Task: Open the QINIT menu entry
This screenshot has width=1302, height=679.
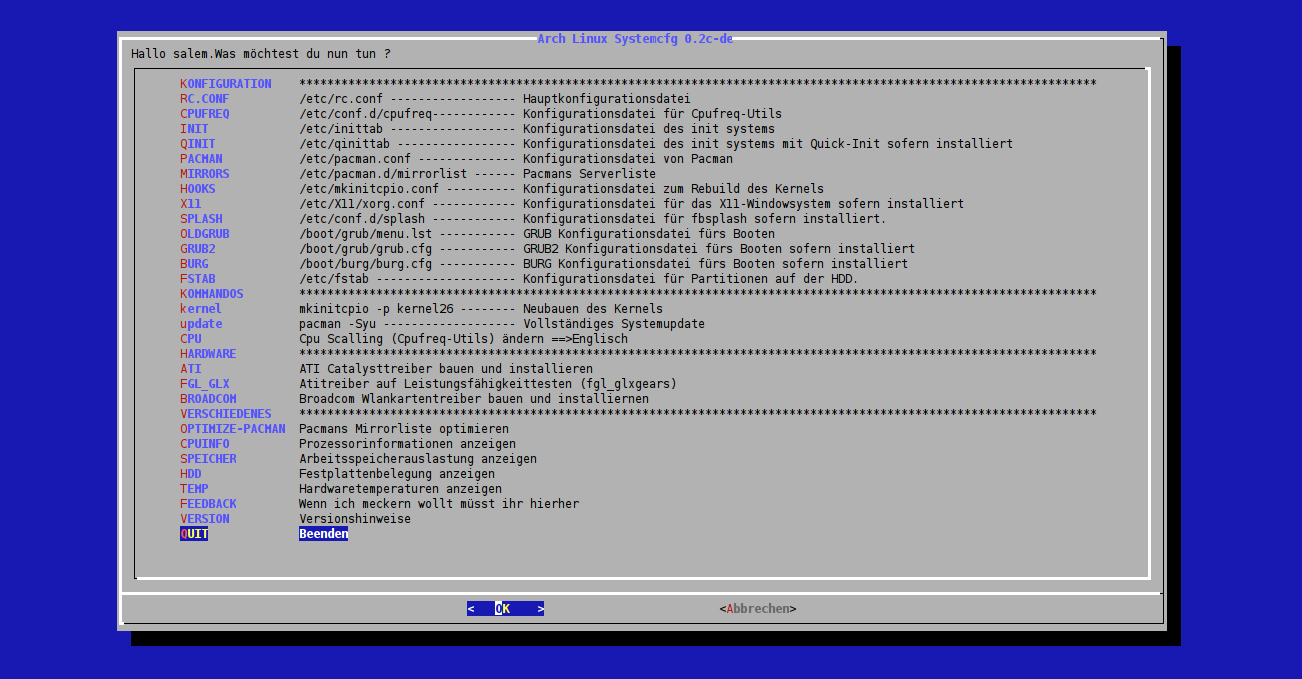Action: coord(197,144)
